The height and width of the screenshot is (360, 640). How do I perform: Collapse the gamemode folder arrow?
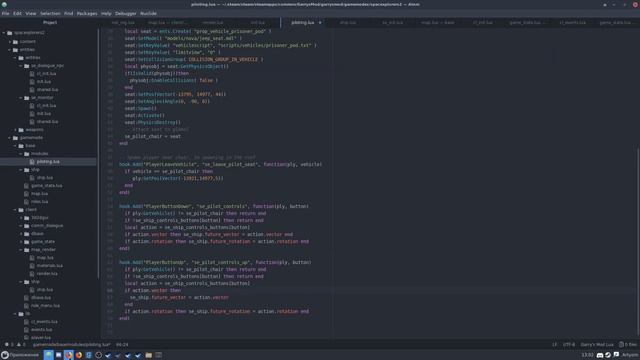coord(10,138)
